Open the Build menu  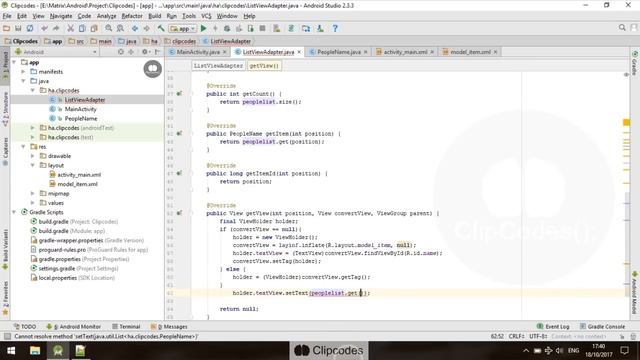[x=154, y=16]
